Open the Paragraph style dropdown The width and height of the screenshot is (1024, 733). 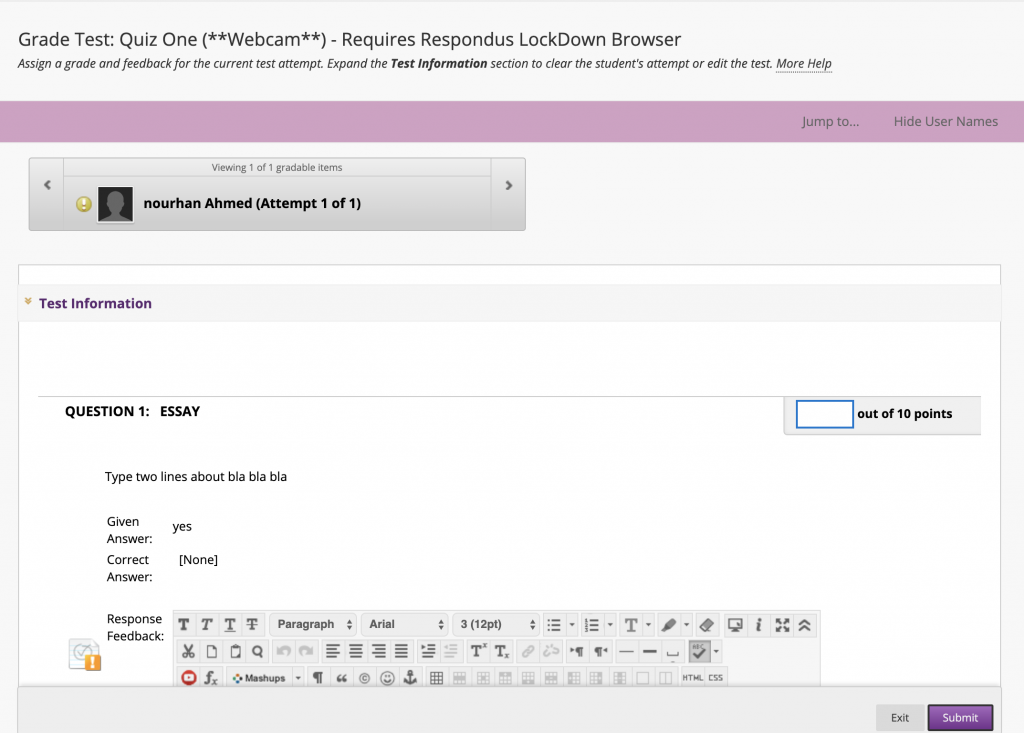click(x=312, y=623)
